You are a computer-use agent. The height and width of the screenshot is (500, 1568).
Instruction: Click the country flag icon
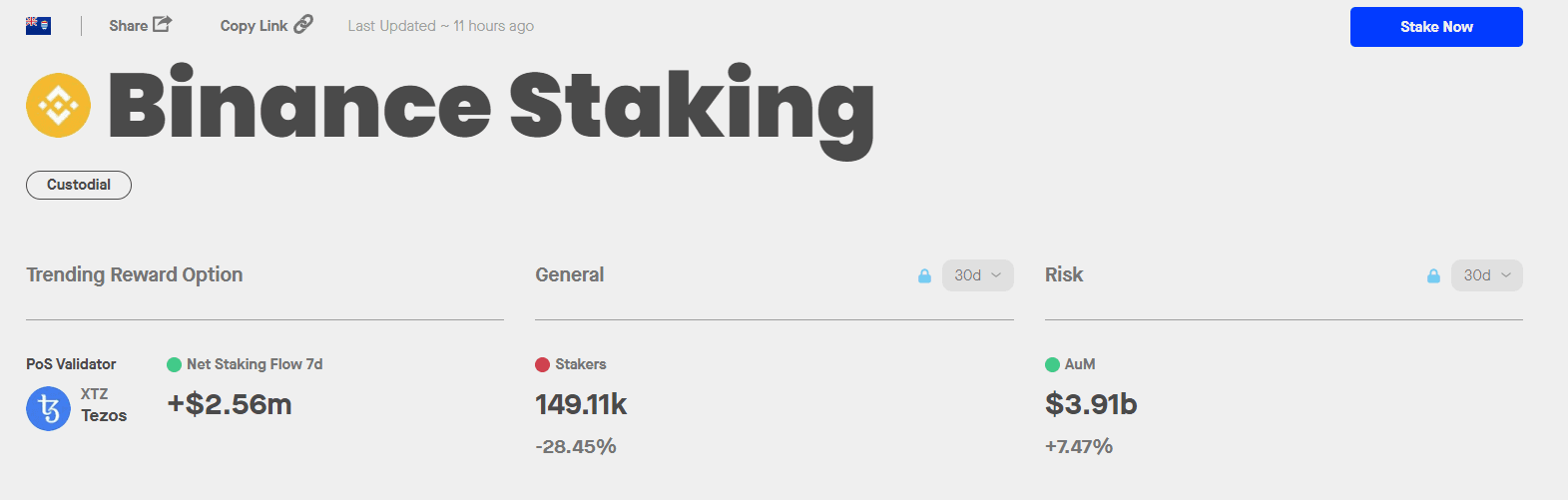tap(38, 26)
